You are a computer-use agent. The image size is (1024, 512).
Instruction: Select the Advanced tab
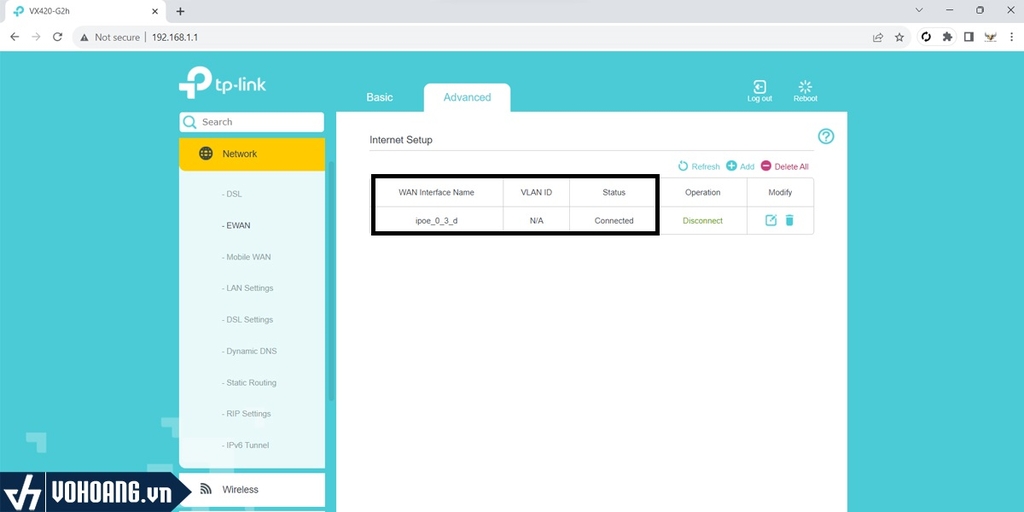(467, 97)
